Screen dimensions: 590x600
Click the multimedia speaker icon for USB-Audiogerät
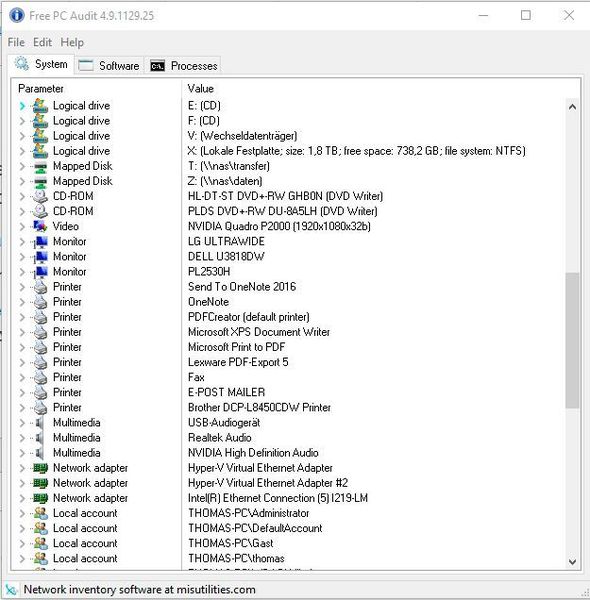click(39, 423)
